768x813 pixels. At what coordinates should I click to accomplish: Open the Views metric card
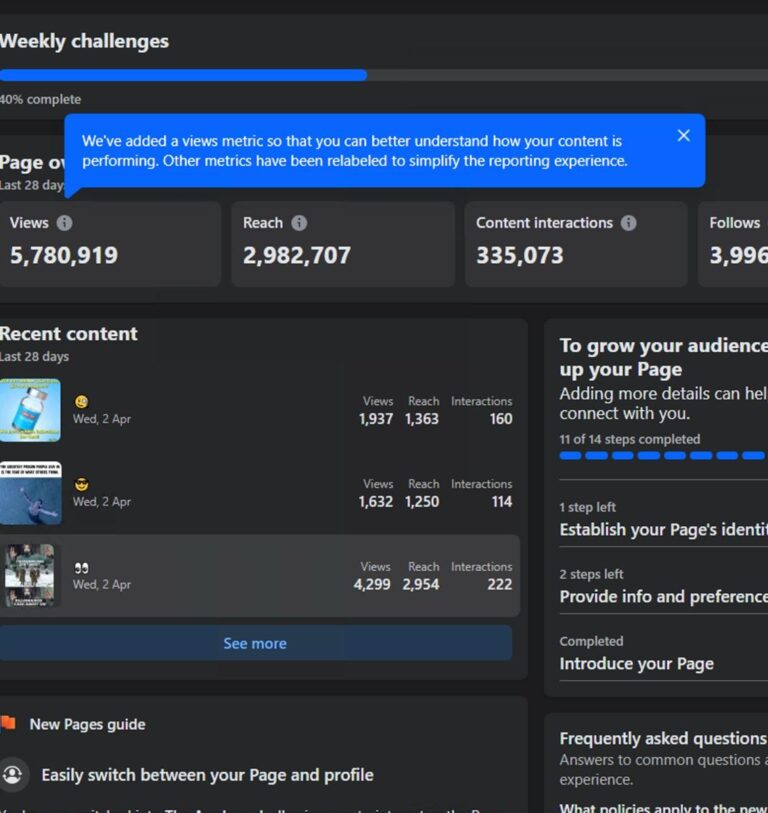tap(110, 245)
